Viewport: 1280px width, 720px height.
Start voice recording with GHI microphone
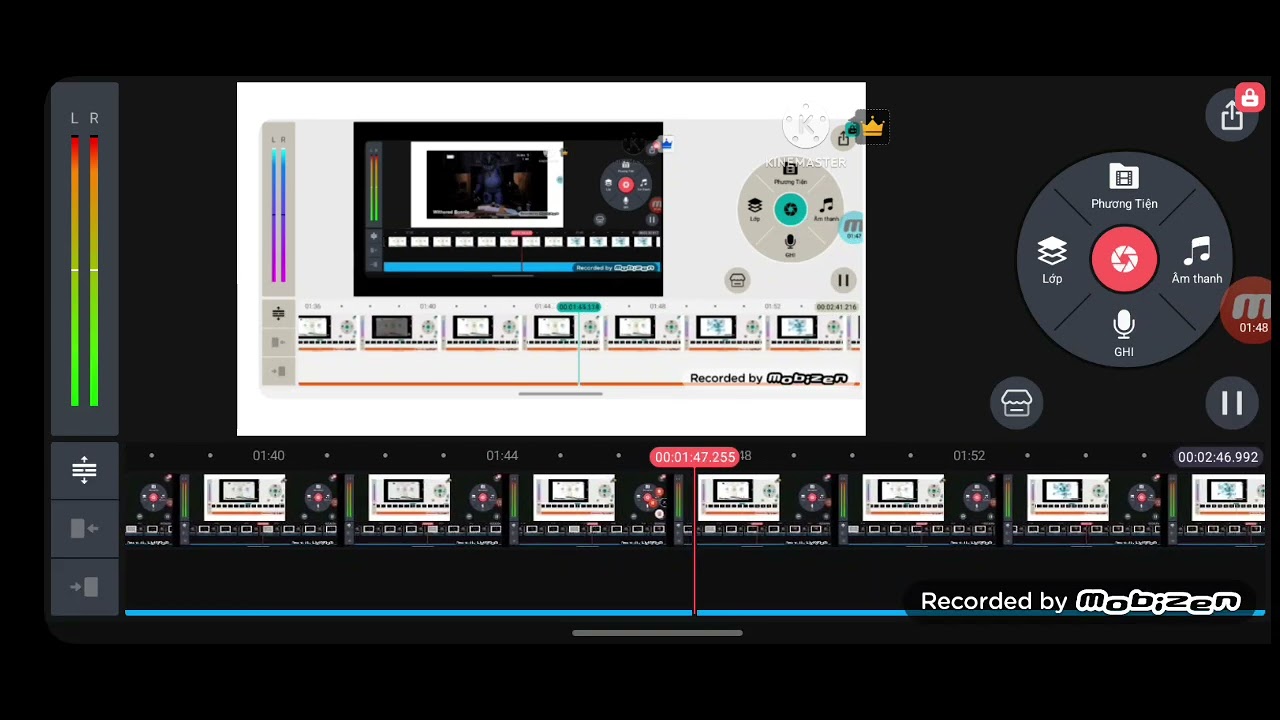click(1124, 334)
